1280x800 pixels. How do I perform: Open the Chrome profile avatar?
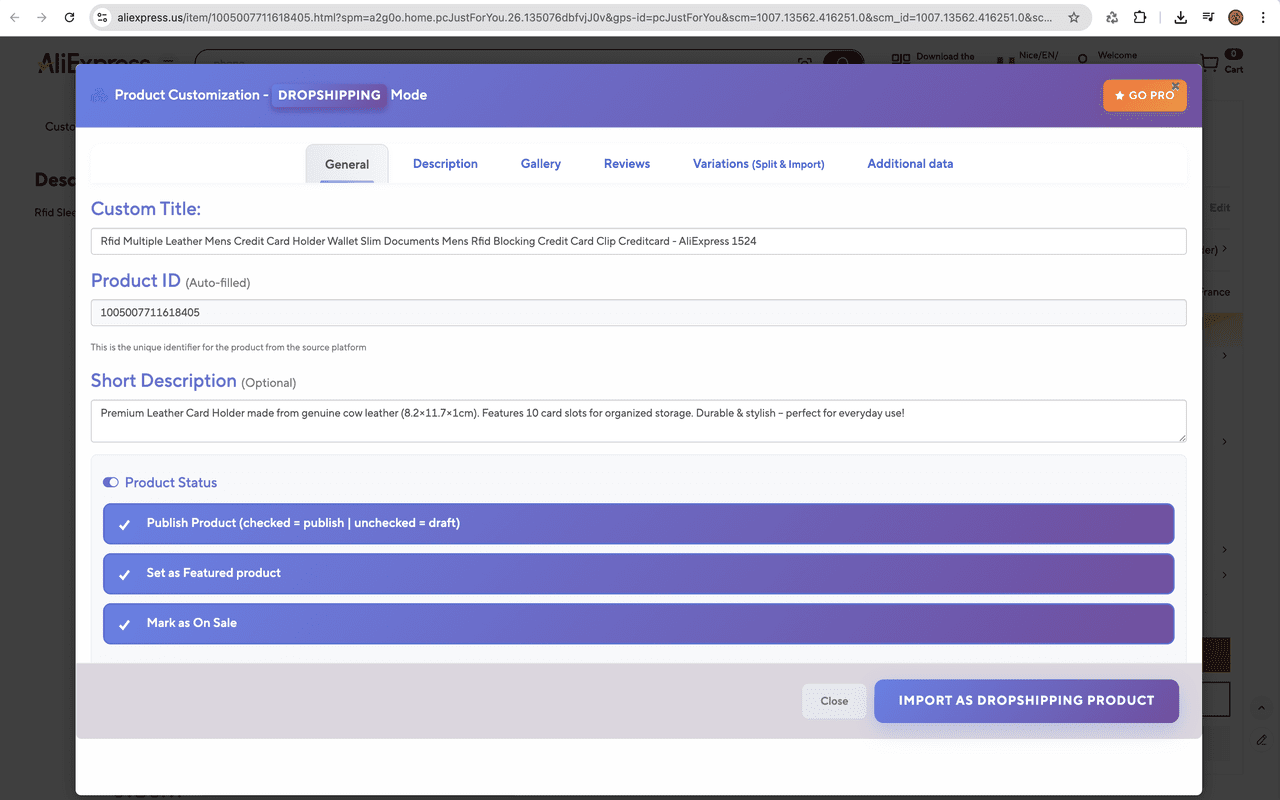tap(1235, 17)
